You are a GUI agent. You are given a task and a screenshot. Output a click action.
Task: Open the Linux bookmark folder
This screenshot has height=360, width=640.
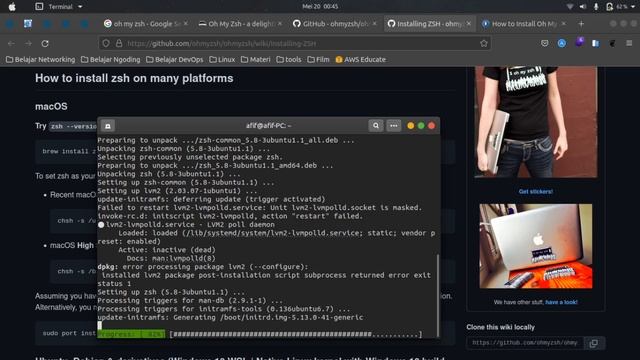tap(222, 60)
